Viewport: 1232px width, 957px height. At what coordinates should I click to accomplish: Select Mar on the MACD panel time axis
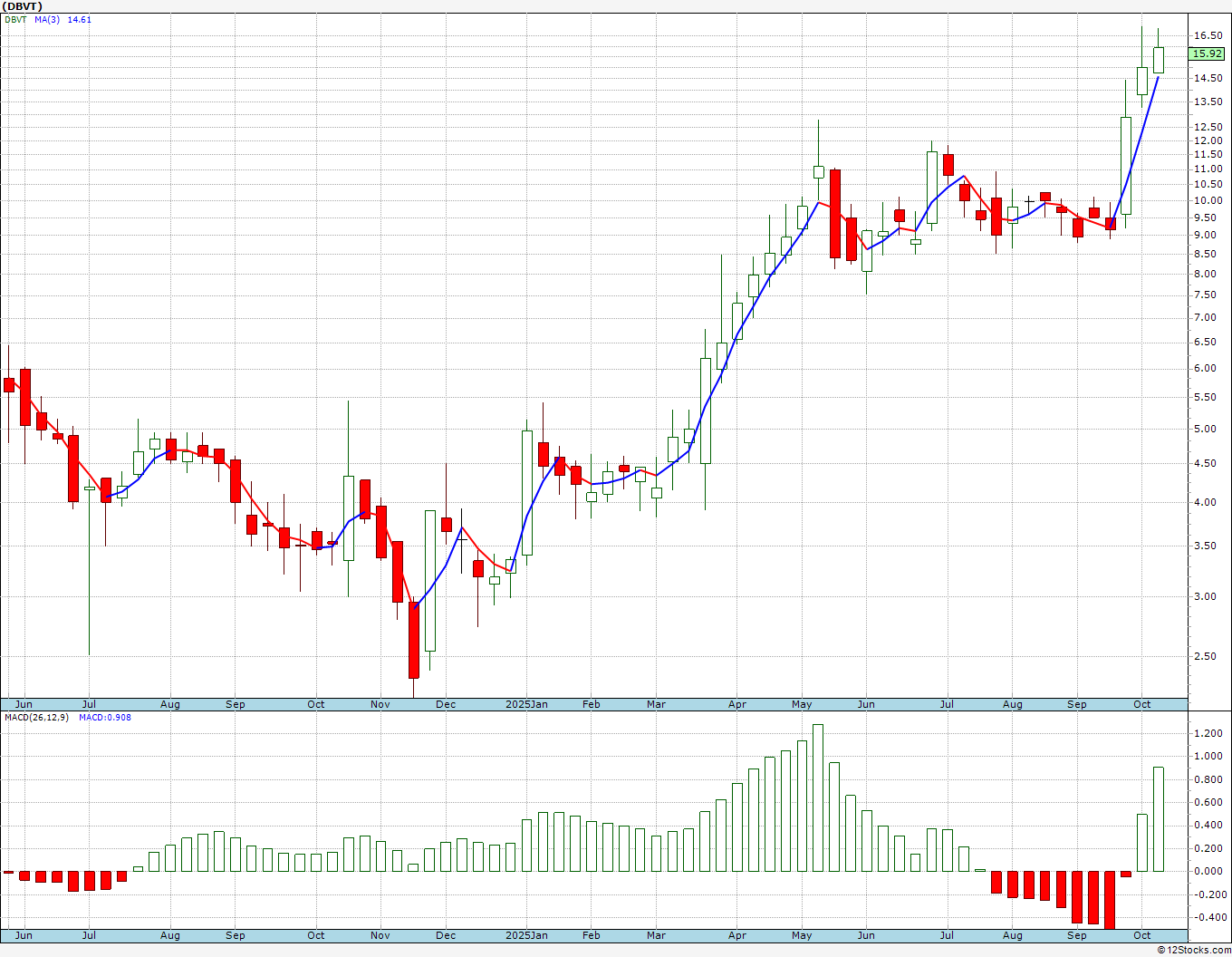657,935
